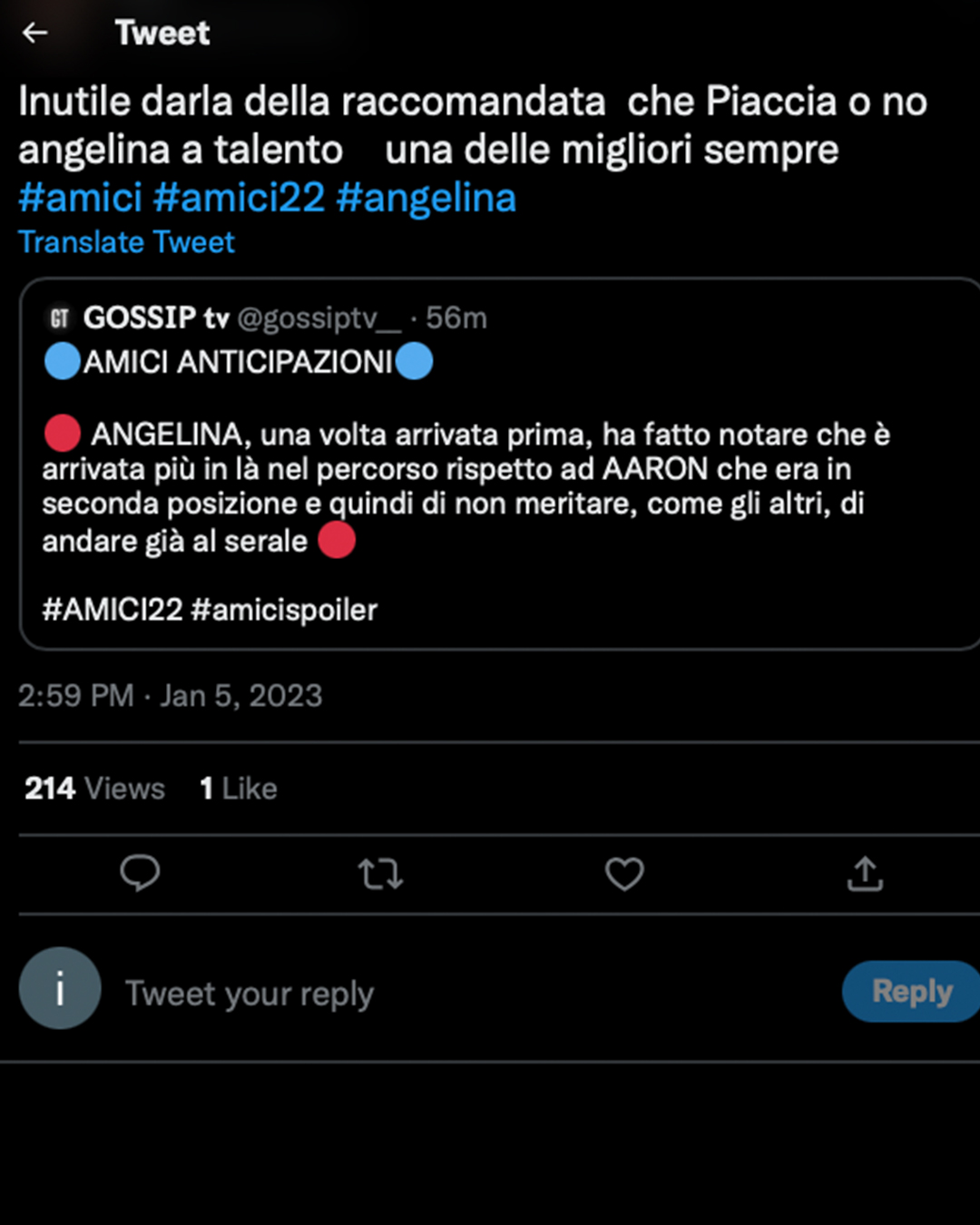980x1225 pixels.
Task: Click the 2:59 PM Jan 5 timestamp
Action: (x=170, y=696)
